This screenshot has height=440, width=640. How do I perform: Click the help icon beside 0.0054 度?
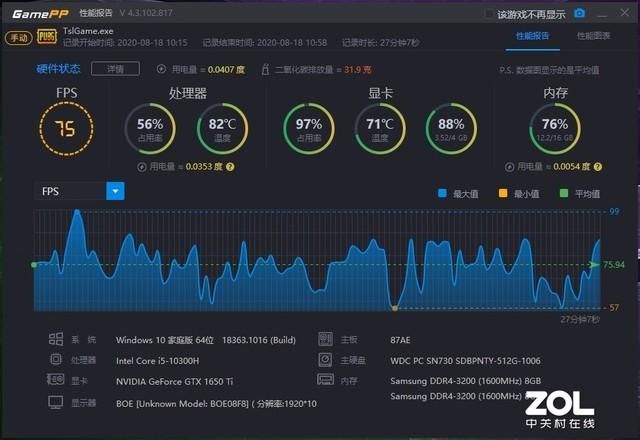[598, 167]
